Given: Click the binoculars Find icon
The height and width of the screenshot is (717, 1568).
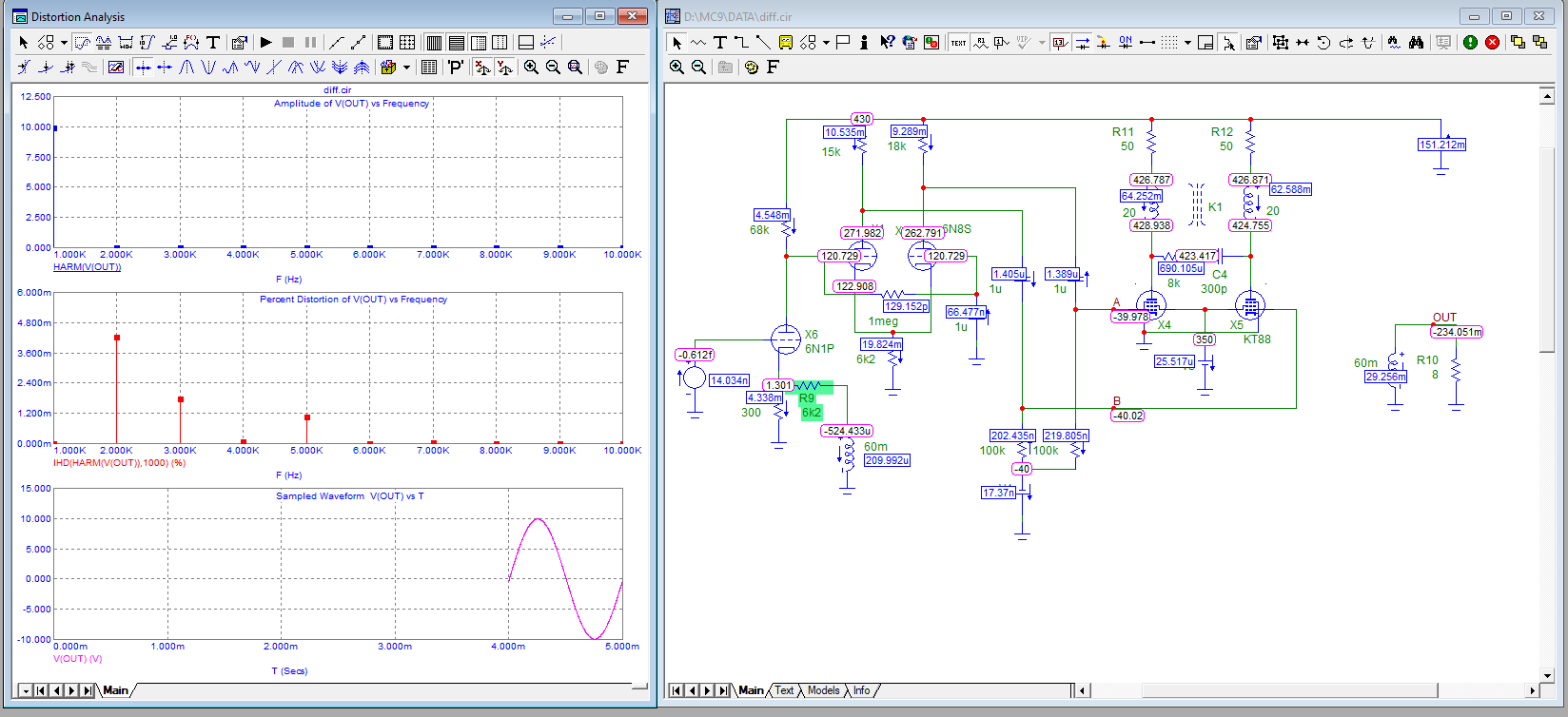Looking at the screenshot, I should (1416, 42).
